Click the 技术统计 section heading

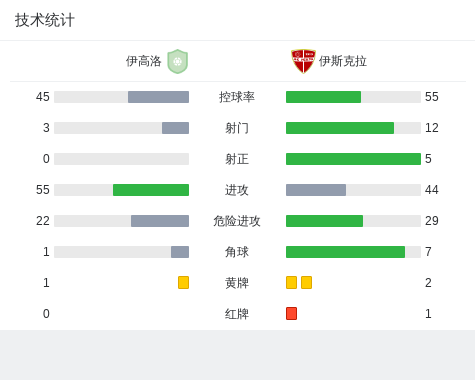[x=45, y=20]
